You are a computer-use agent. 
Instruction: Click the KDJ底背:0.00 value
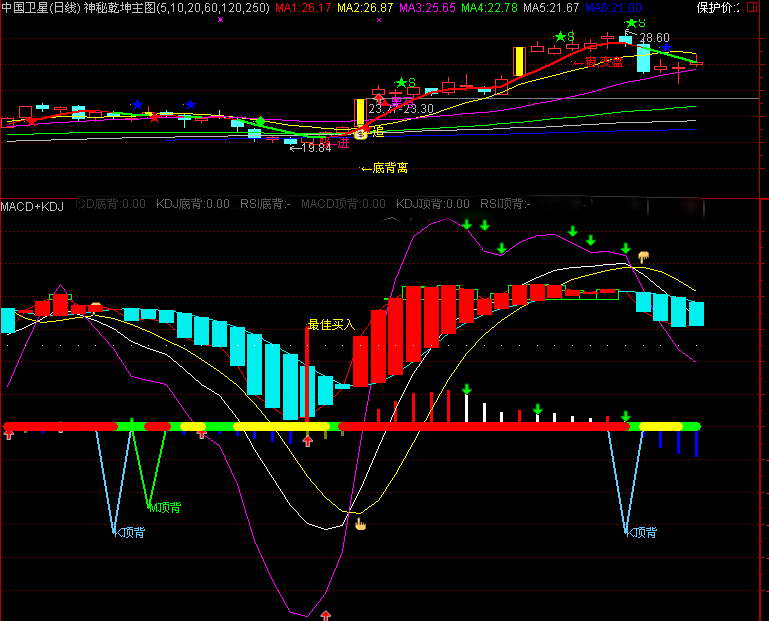[193, 204]
